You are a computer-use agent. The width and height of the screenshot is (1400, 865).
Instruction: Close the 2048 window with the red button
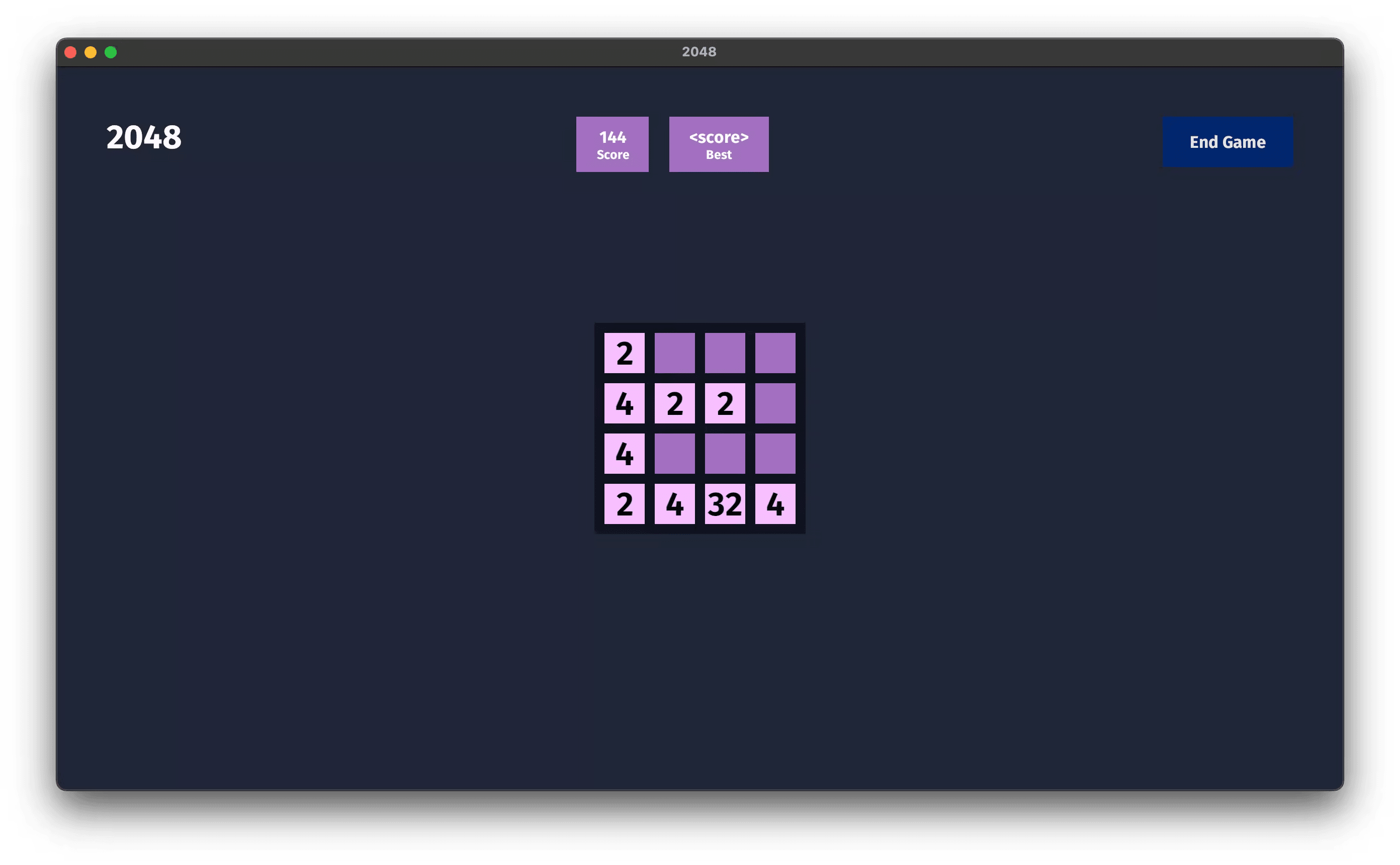[70, 52]
